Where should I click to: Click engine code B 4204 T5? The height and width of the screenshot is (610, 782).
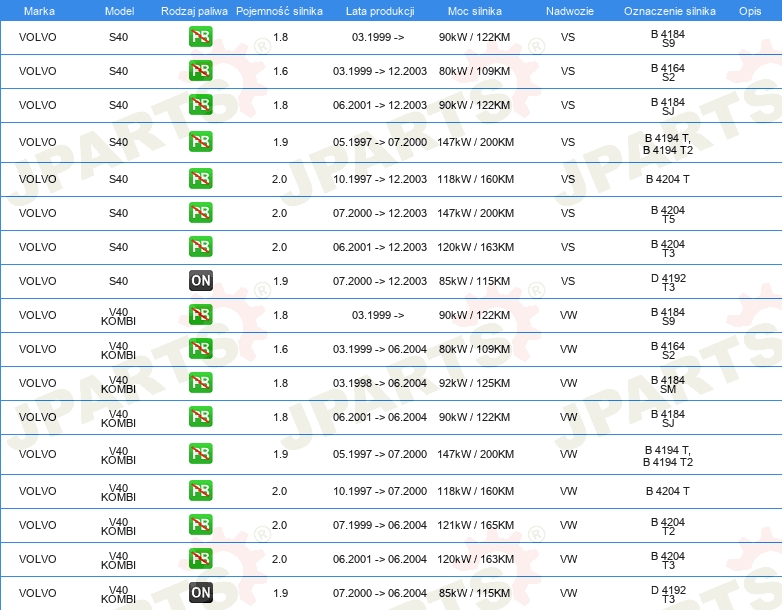point(668,214)
